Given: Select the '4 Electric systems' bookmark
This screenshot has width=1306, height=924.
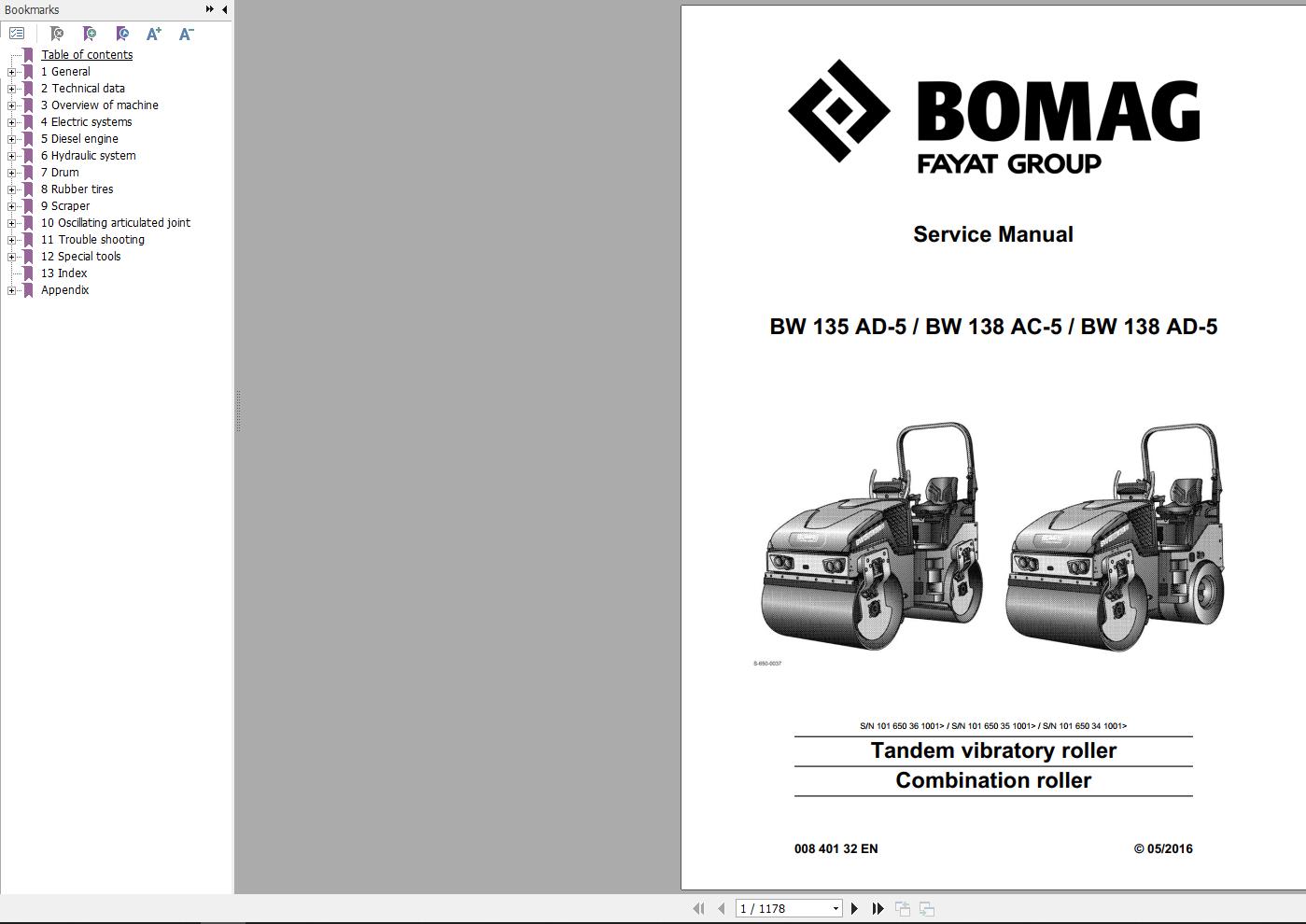Looking at the screenshot, I should tap(86, 122).
